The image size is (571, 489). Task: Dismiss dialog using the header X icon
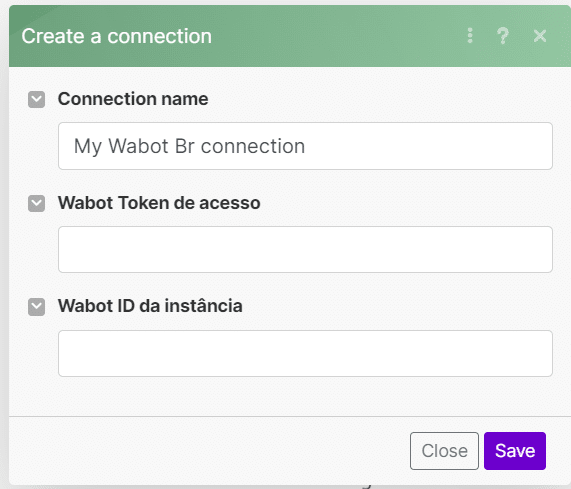[540, 36]
